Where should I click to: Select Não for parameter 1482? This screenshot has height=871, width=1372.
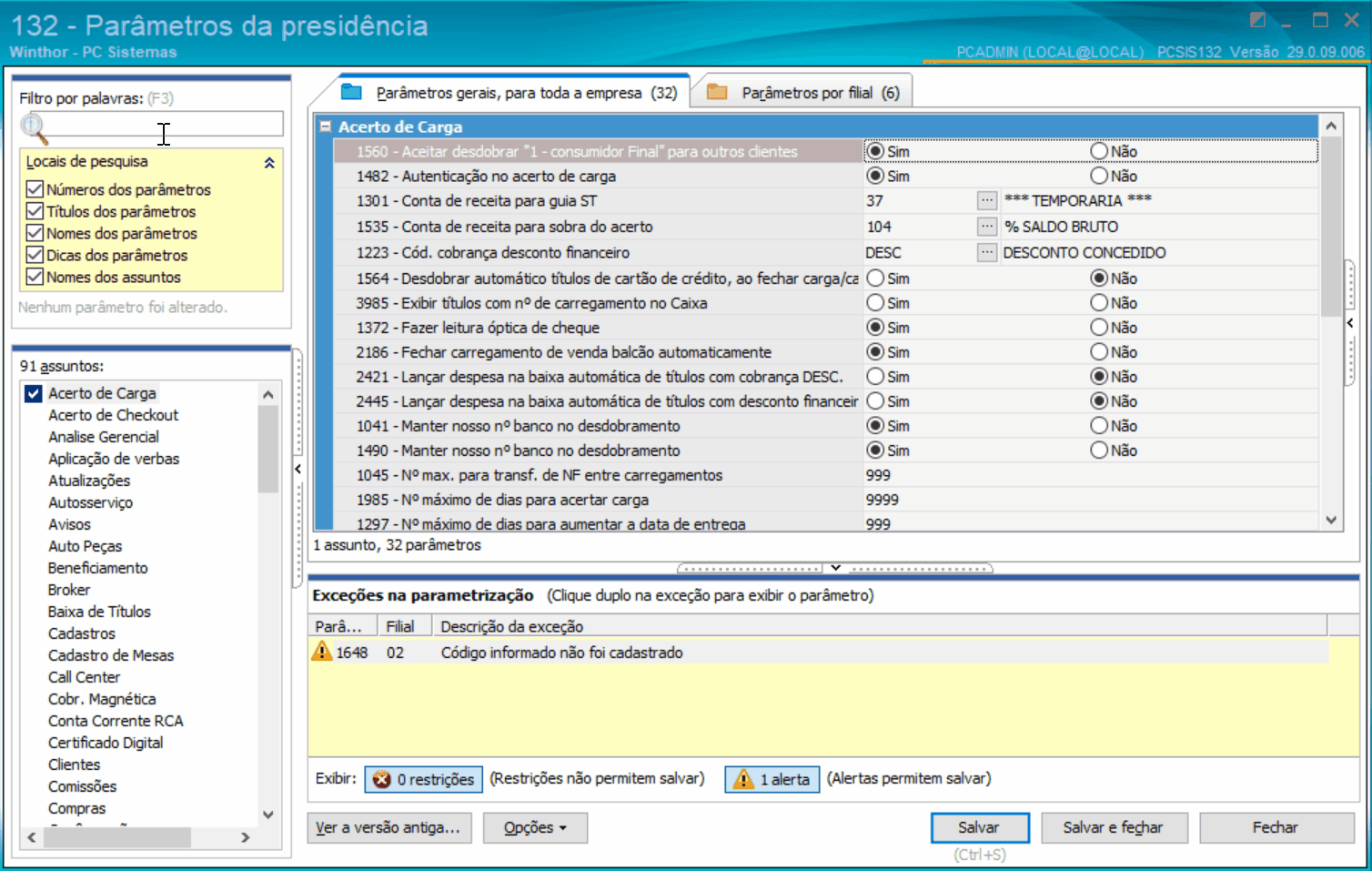(x=1099, y=176)
